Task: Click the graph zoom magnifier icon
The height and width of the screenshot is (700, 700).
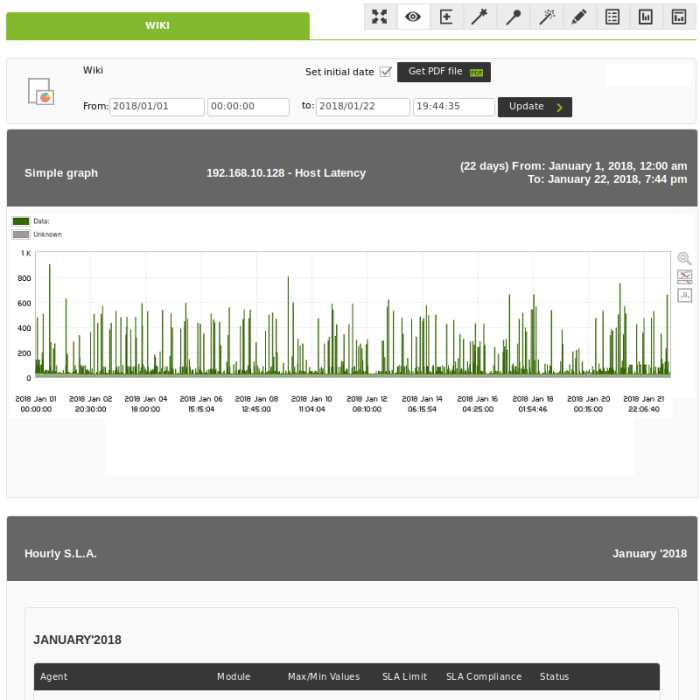Action: (684, 258)
